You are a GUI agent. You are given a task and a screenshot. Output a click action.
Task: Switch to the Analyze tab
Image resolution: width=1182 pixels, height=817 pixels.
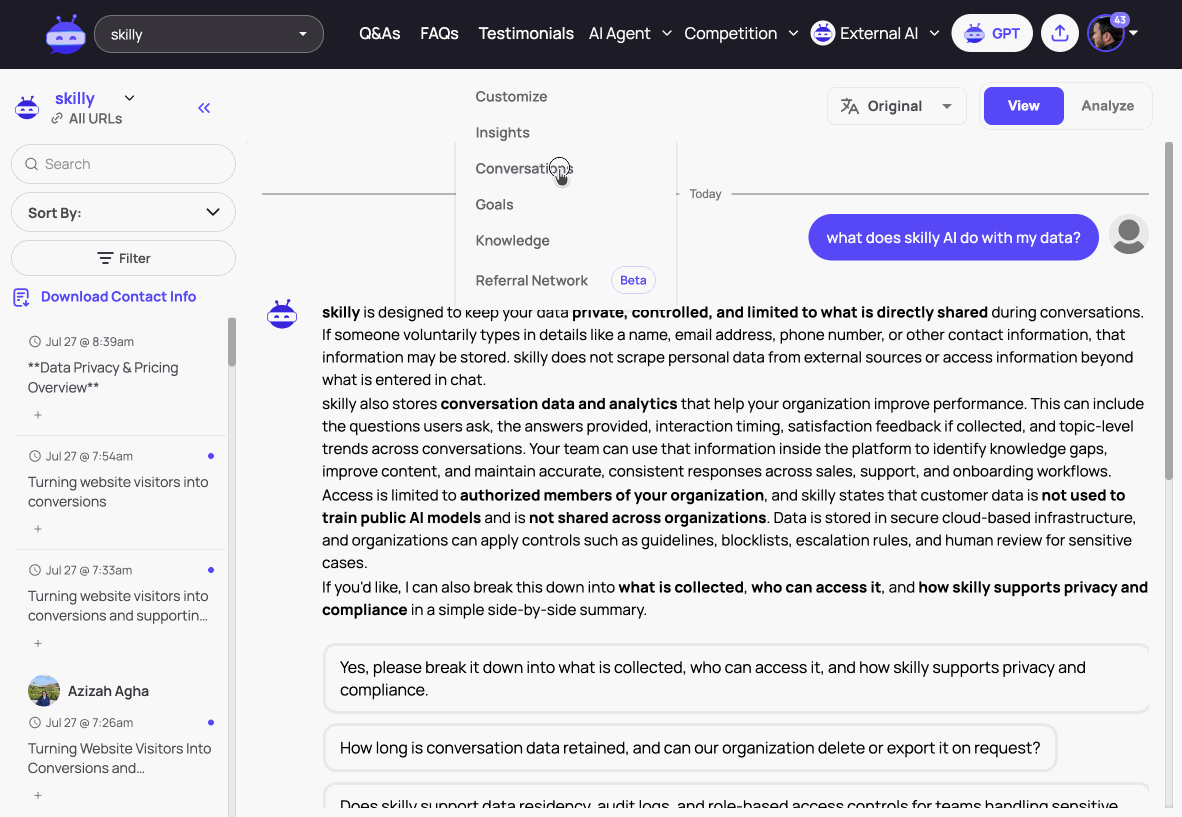pos(1107,106)
